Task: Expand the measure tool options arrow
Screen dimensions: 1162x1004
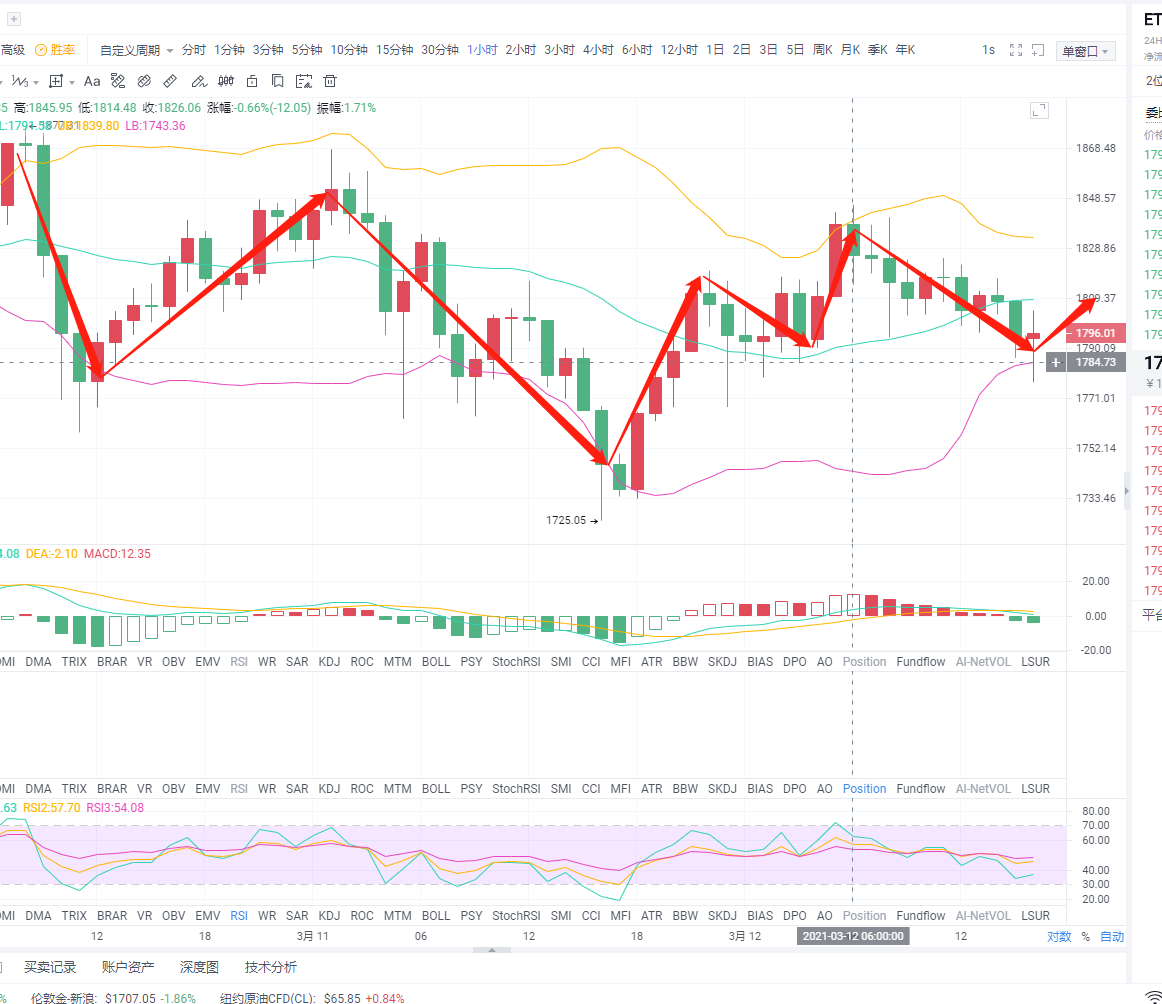Action: [x=72, y=82]
